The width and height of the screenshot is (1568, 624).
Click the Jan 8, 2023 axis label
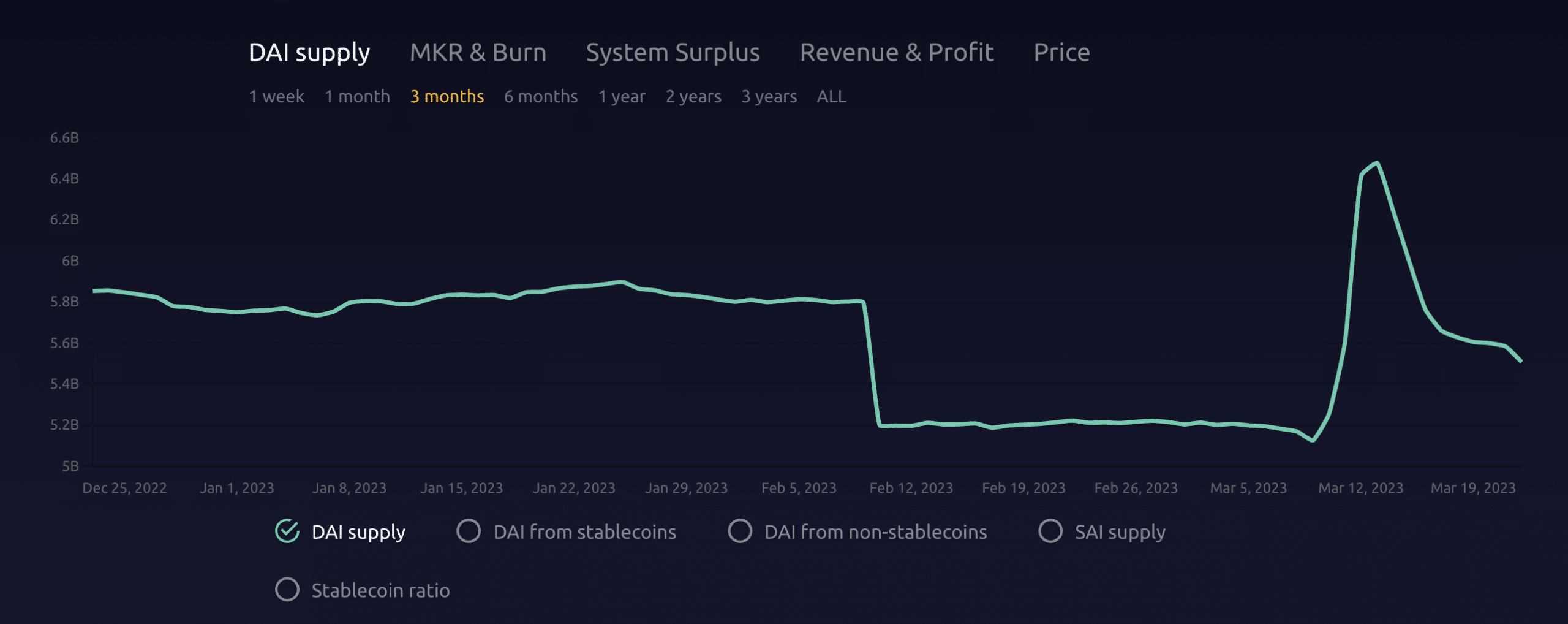point(349,488)
